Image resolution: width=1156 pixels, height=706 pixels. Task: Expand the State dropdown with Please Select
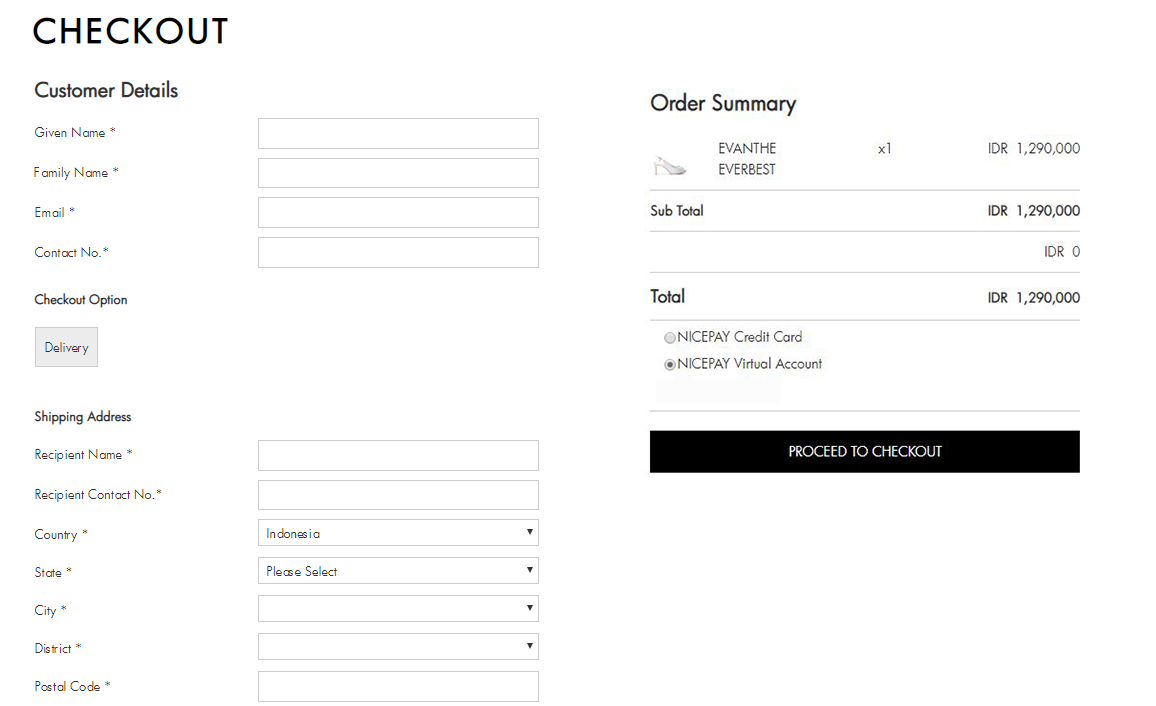pyautogui.click(x=398, y=571)
